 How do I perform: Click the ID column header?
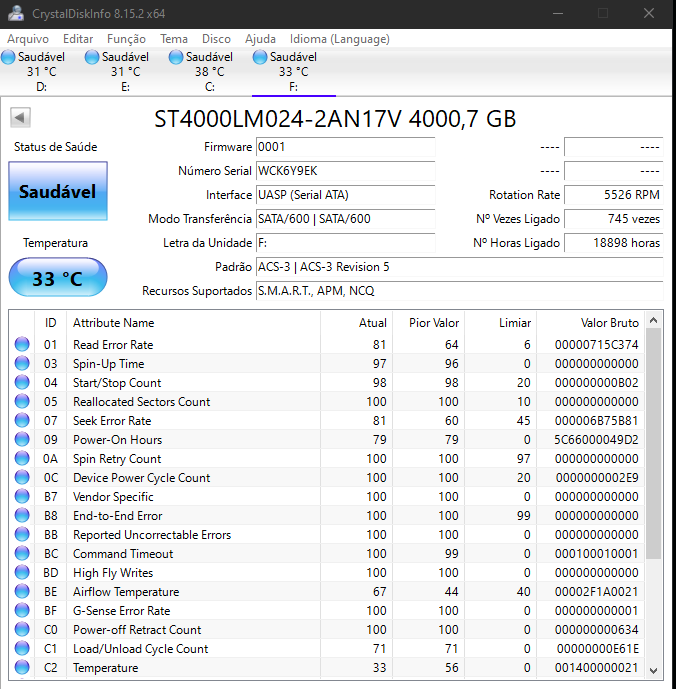coord(51,323)
